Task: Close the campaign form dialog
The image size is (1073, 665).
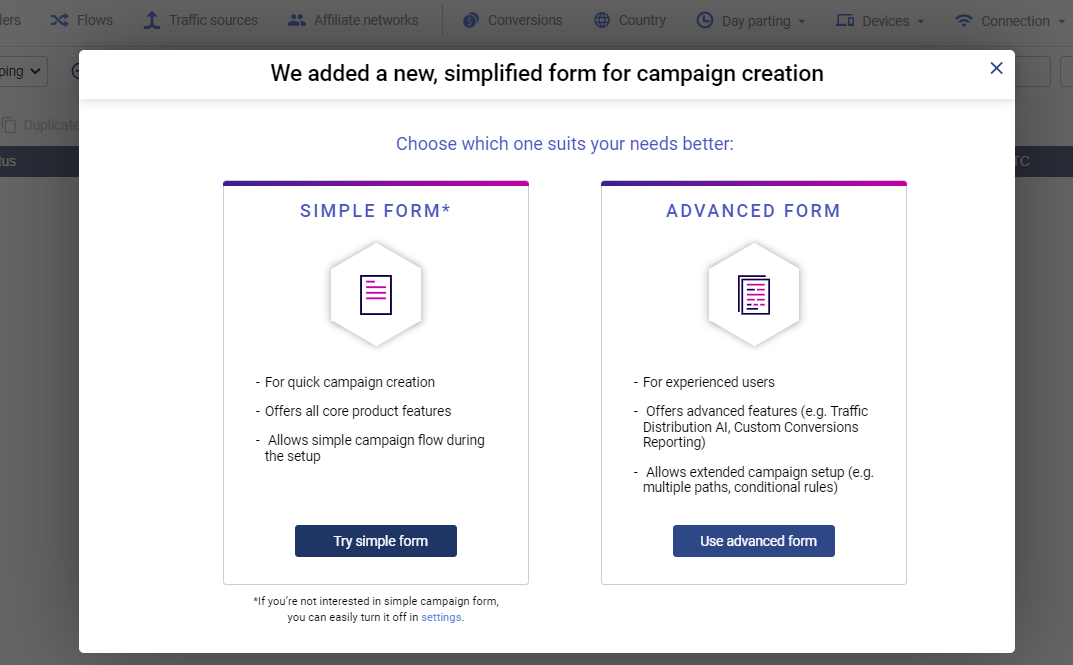Action: point(996,68)
